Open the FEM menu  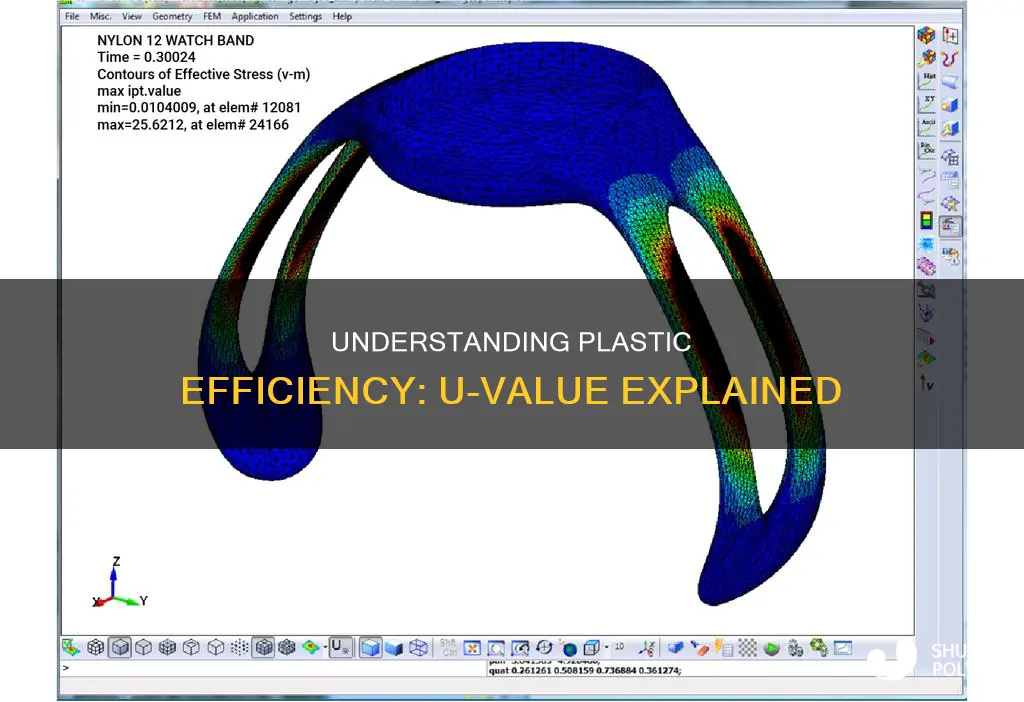pyautogui.click(x=212, y=16)
